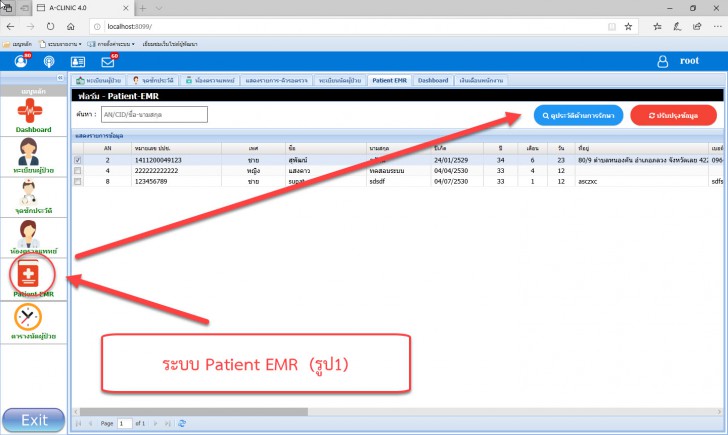Viewport: 728px width, 435px height.
Task: Open ตารางนัดผู้ป่วย clock icon
Action: [28, 317]
